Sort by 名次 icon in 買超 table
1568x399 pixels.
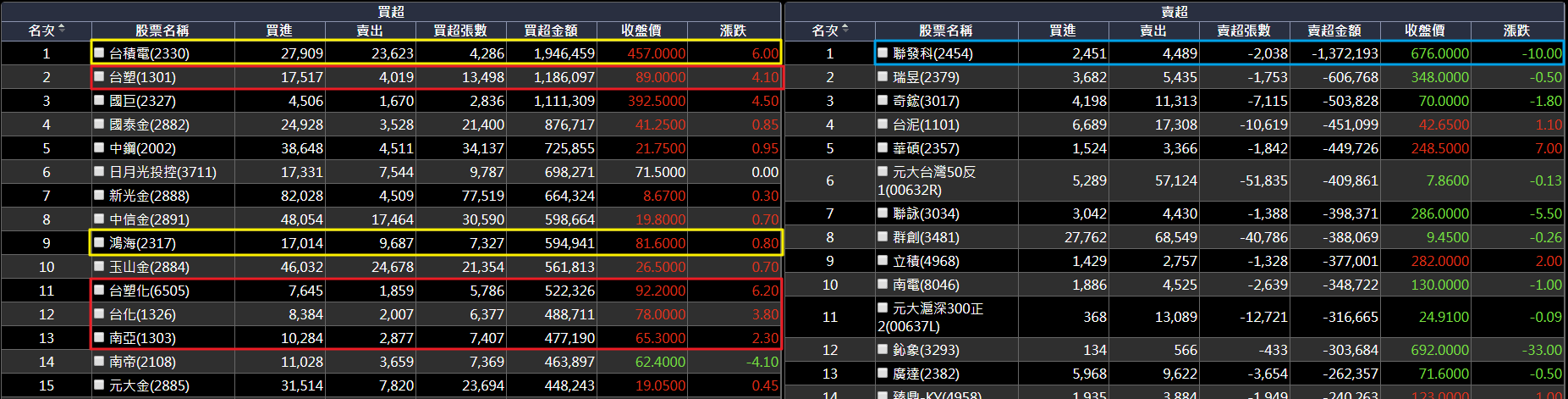(62, 30)
